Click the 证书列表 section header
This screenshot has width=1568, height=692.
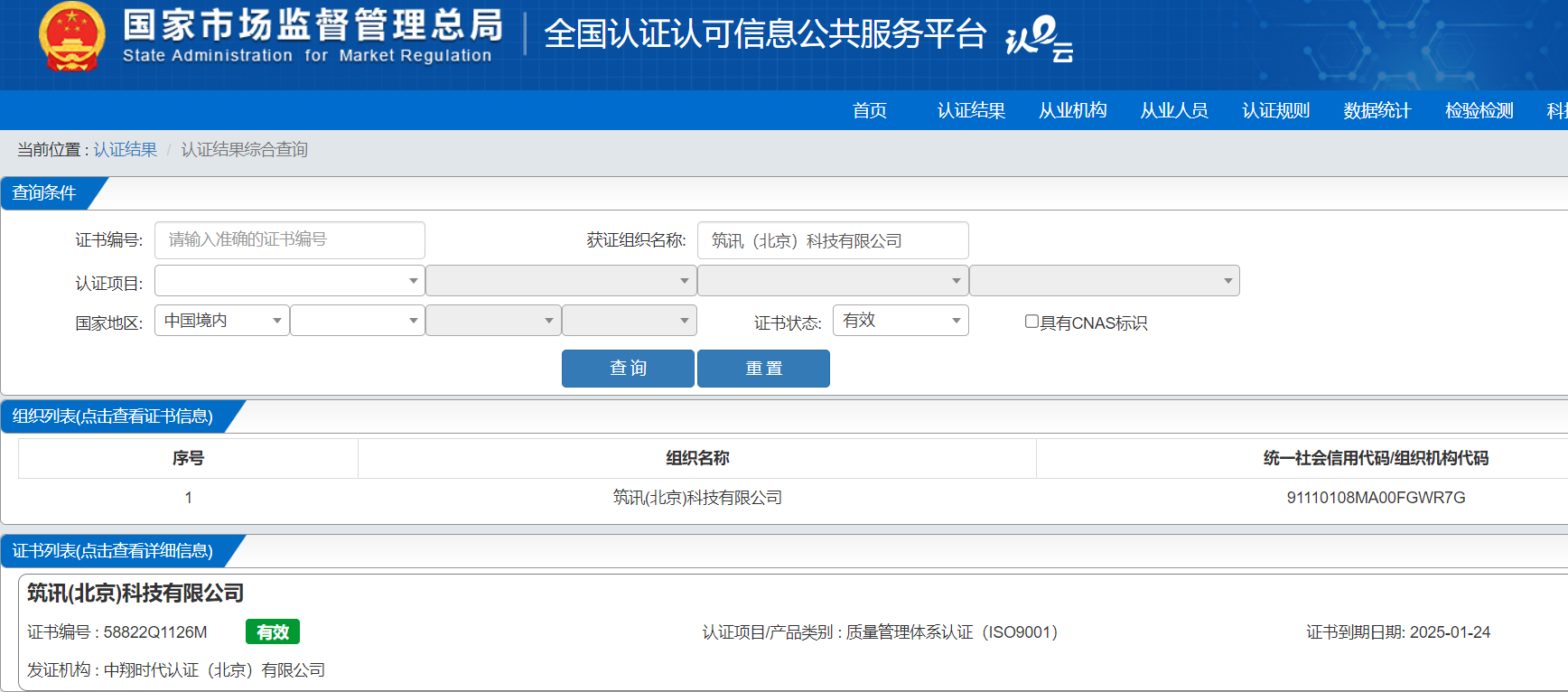tap(113, 551)
